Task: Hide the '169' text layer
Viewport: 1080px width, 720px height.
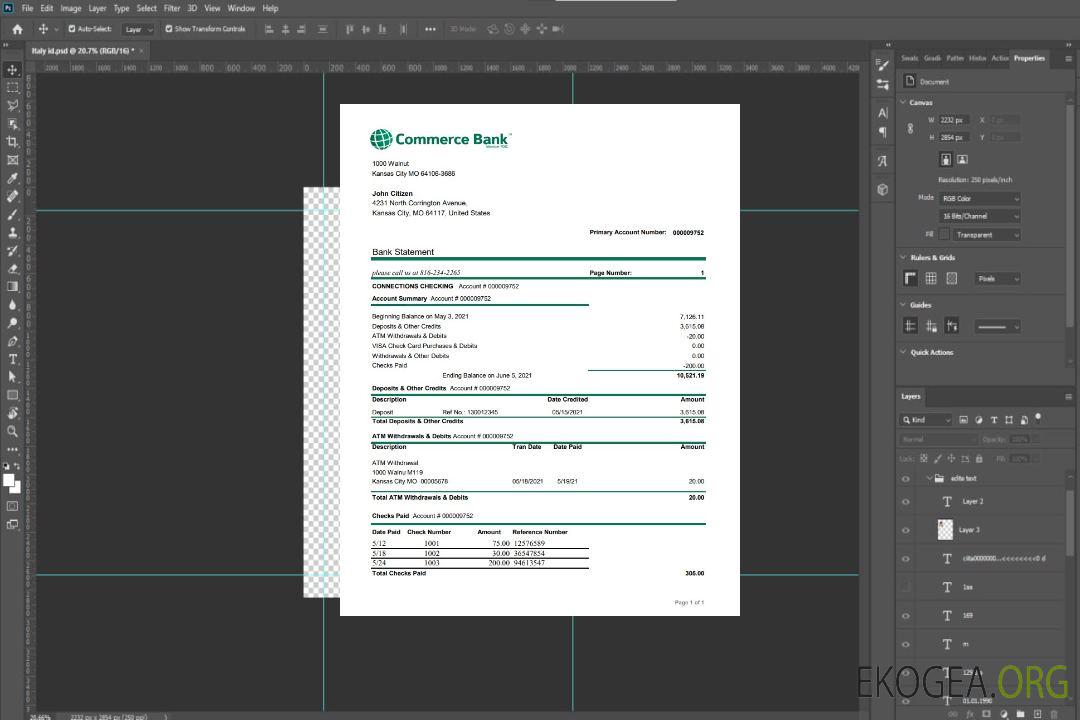Action: (x=906, y=616)
